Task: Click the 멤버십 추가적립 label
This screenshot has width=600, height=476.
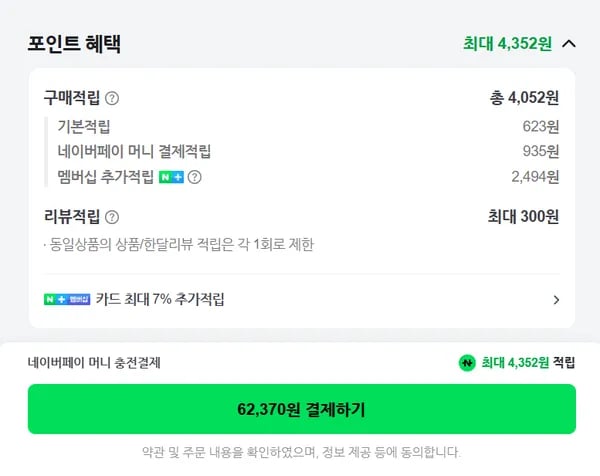Action: click(x=106, y=177)
